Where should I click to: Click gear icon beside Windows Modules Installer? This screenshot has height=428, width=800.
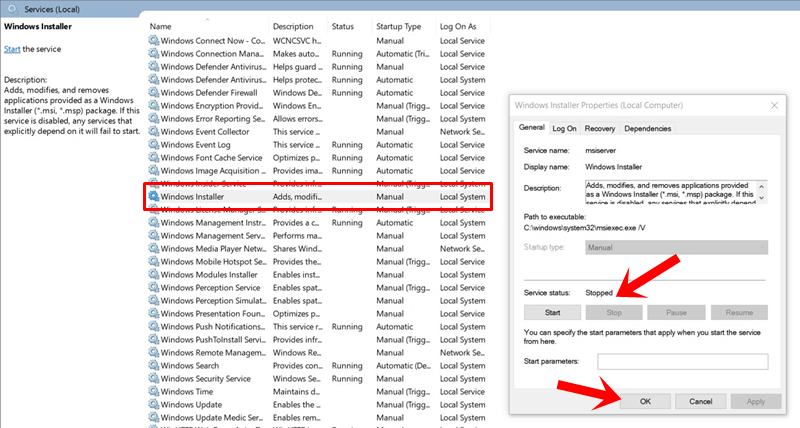[154, 274]
